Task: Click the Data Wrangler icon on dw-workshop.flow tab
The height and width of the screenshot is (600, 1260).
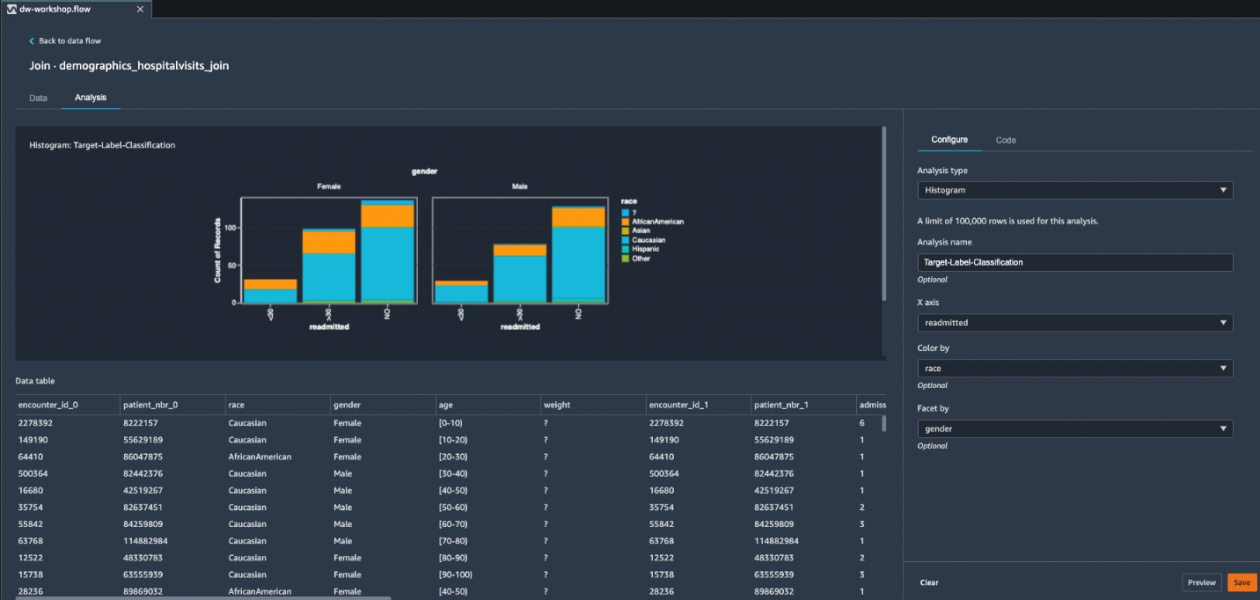Action: click(13, 9)
